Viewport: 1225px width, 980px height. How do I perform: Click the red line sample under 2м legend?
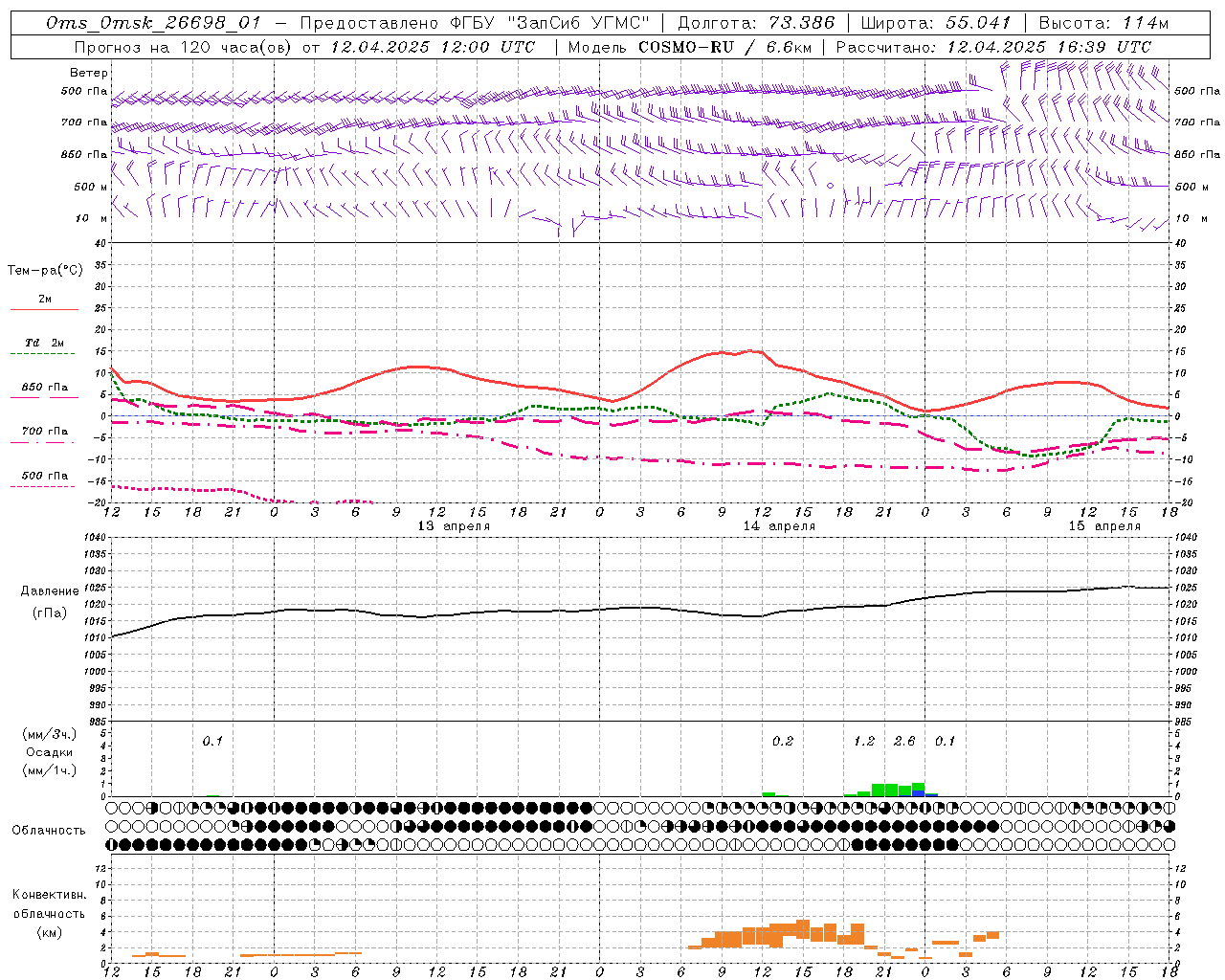tap(44, 310)
